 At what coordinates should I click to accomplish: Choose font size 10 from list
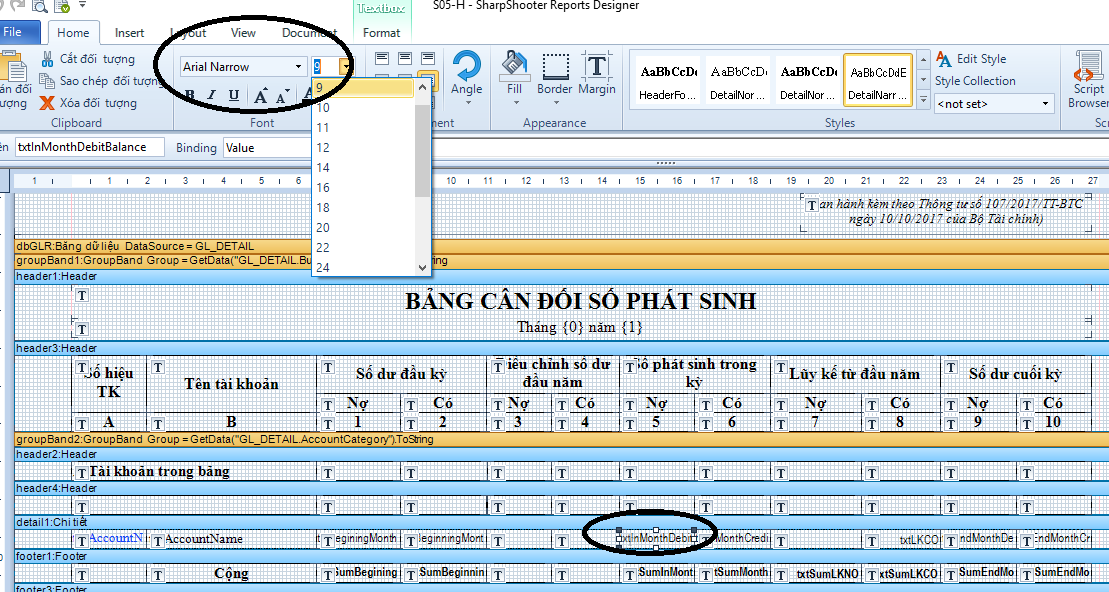(x=362, y=108)
